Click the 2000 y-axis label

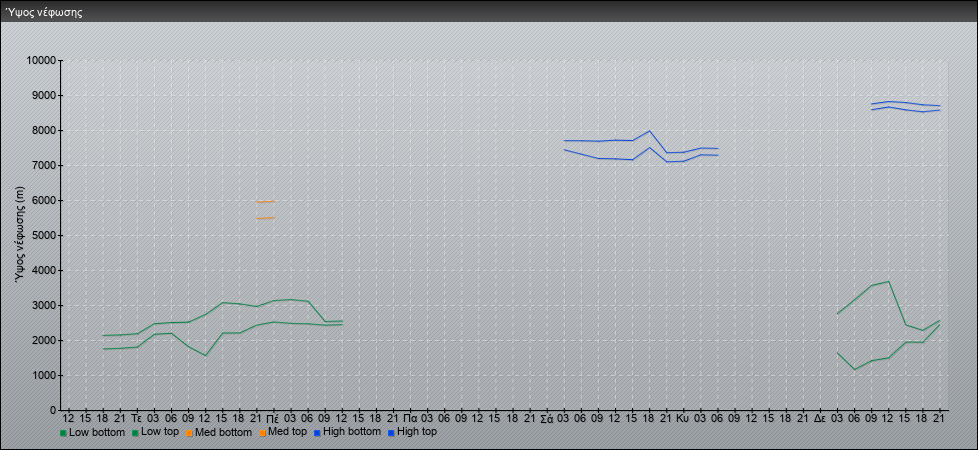[x=44, y=340]
